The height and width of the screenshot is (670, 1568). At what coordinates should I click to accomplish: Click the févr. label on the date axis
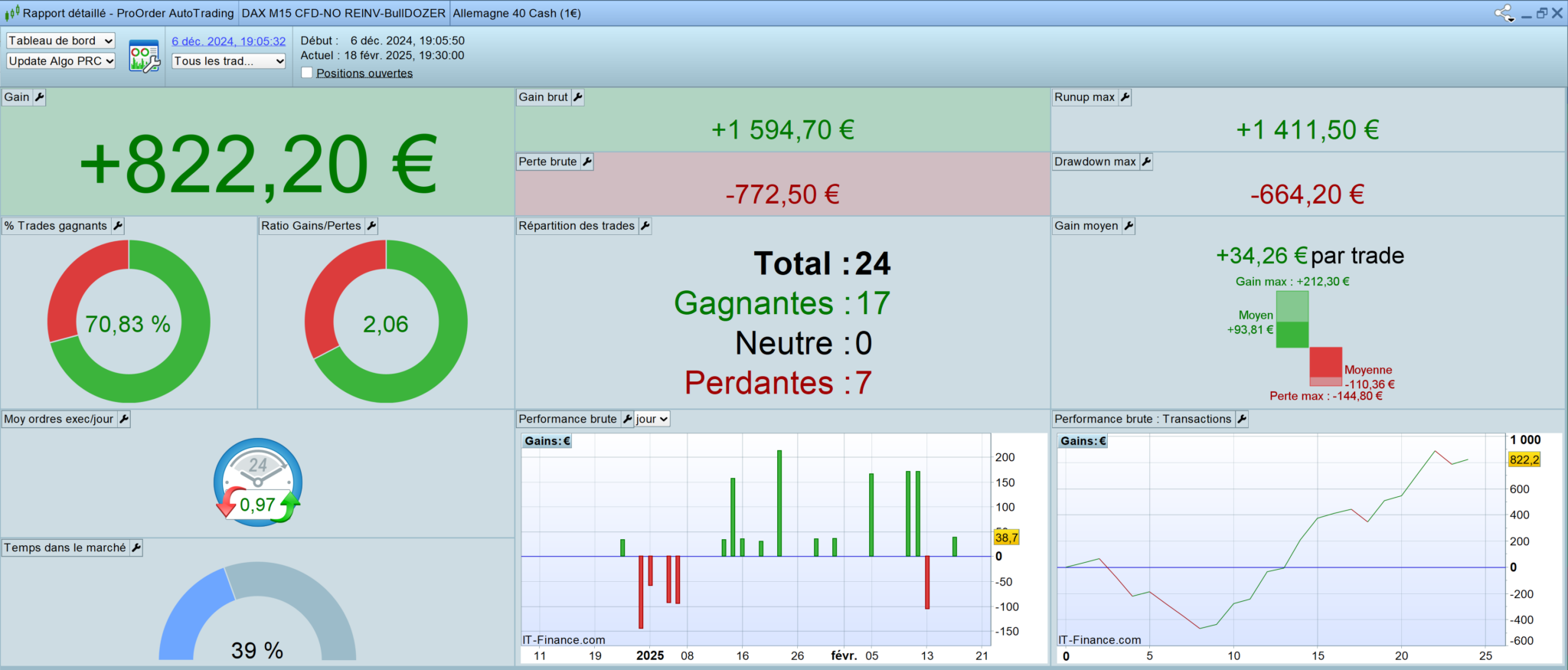click(844, 656)
